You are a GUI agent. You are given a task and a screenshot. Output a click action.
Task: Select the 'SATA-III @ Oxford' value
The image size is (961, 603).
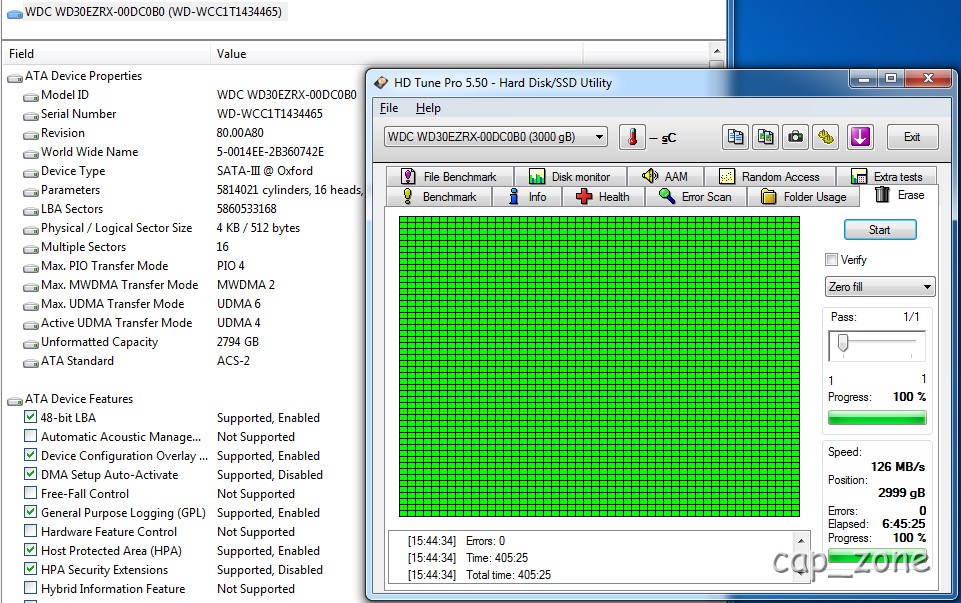click(265, 171)
